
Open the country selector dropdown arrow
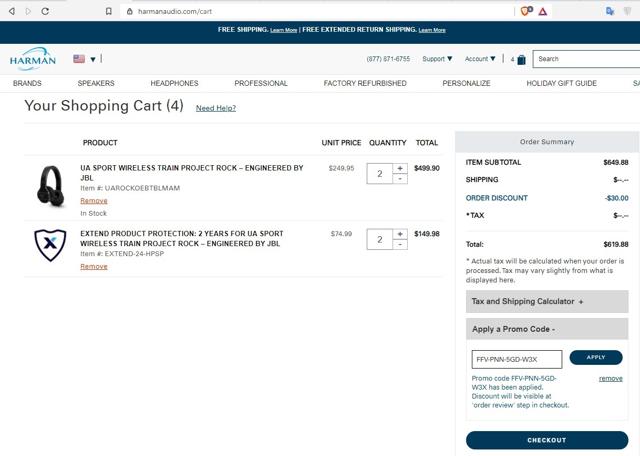93,59
